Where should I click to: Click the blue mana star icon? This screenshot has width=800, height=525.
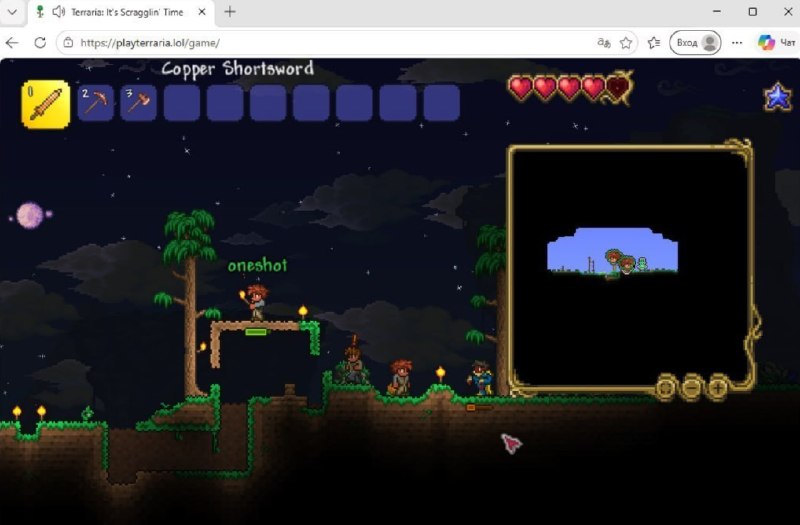[778, 96]
